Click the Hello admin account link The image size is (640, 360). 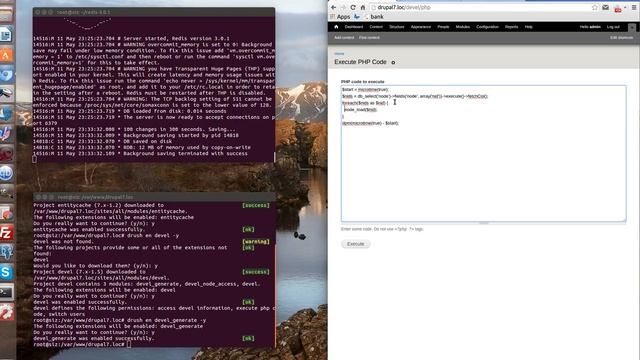coord(590,27)
